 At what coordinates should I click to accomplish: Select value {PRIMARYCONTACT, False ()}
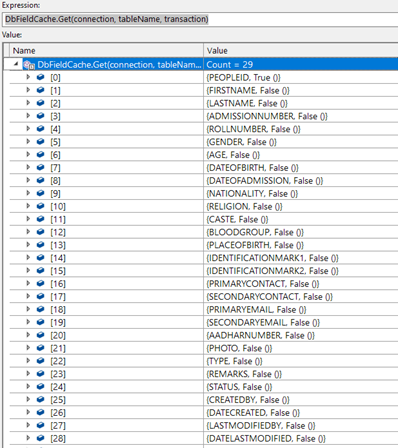(263, 284)
